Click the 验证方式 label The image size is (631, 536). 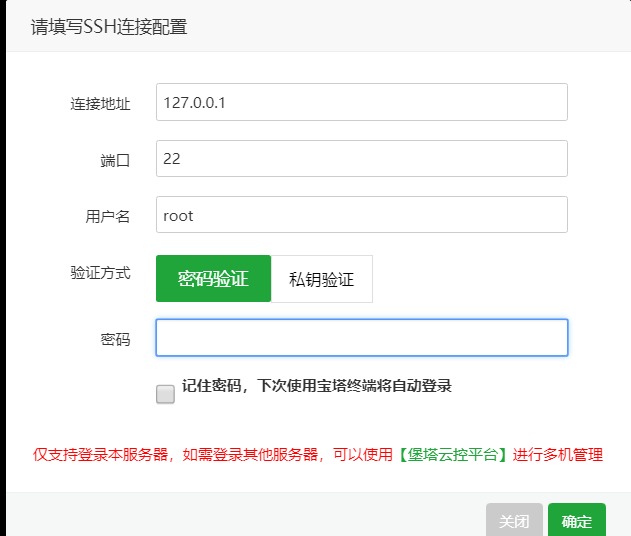click(x=100, y=272)
